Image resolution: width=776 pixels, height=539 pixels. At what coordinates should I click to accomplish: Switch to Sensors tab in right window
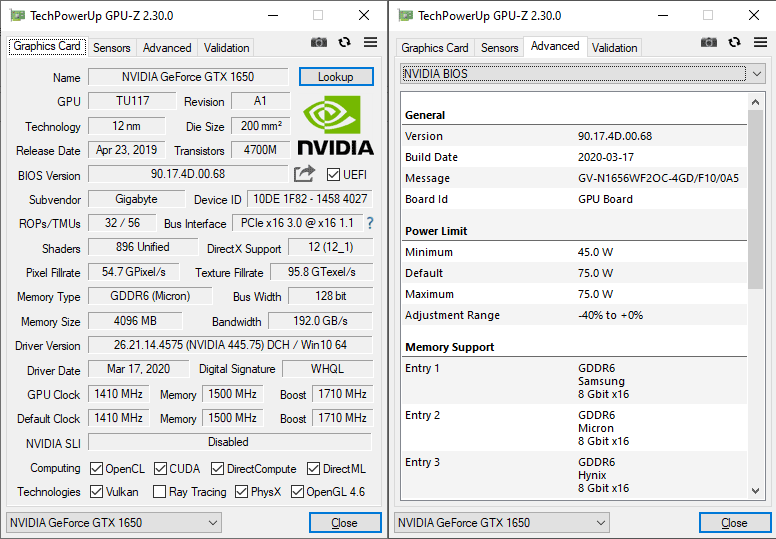(500, 48)
